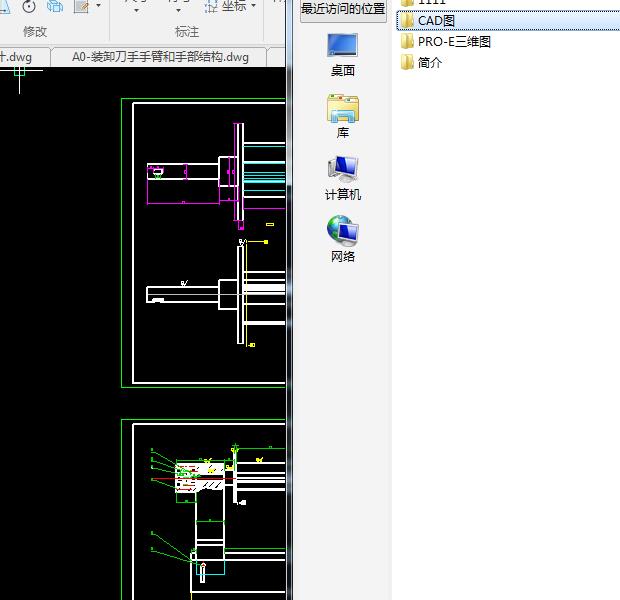This screenshot has height=600, width=620.
Task: Click the blue 3D box modify icon
Action: point(55,6)
